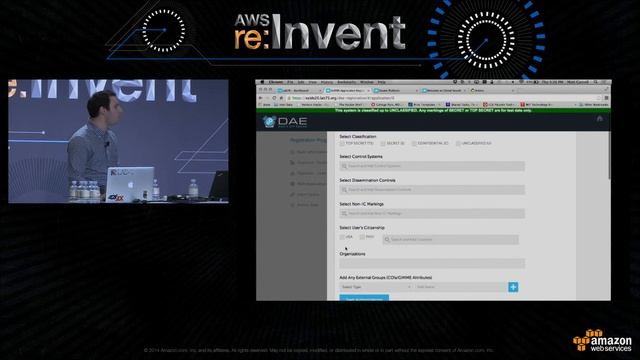This screenshot has width=640, height=360.
Task: Click the green UNCLASSIFIED classification banner text
Action: coord(433,110)
